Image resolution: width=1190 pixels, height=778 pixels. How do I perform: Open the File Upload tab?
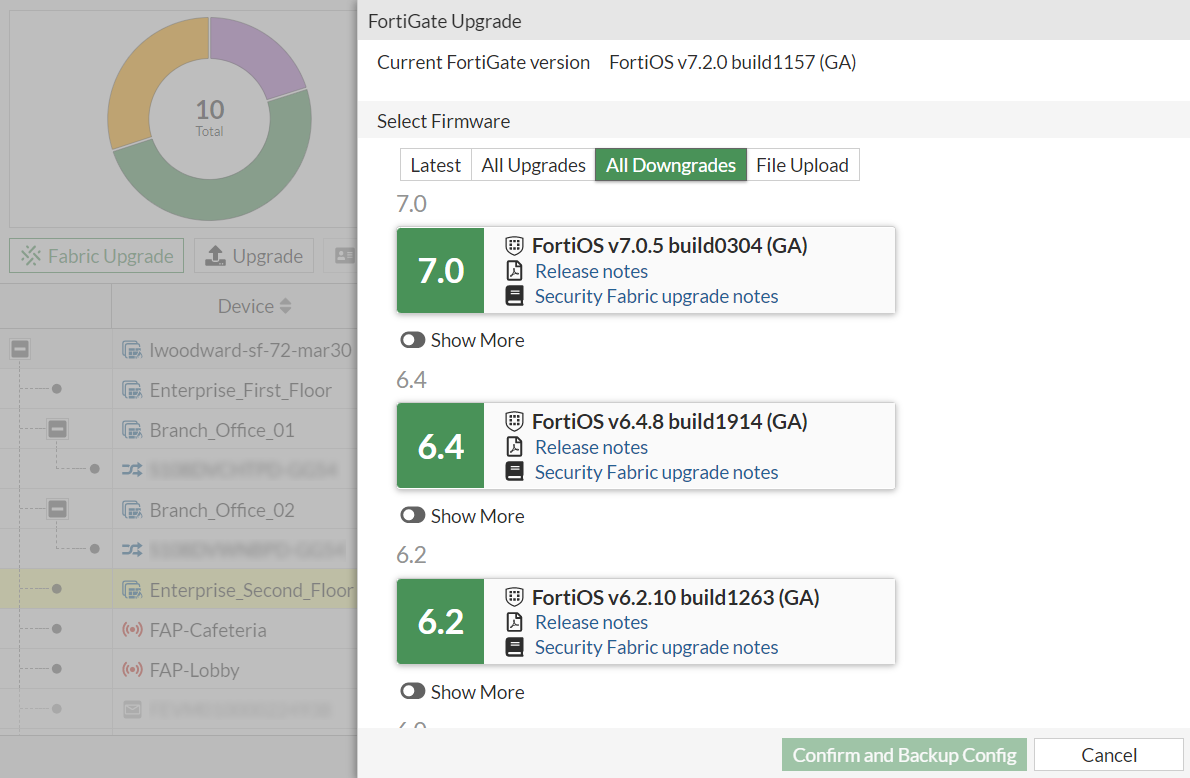[x=802, y=165]
